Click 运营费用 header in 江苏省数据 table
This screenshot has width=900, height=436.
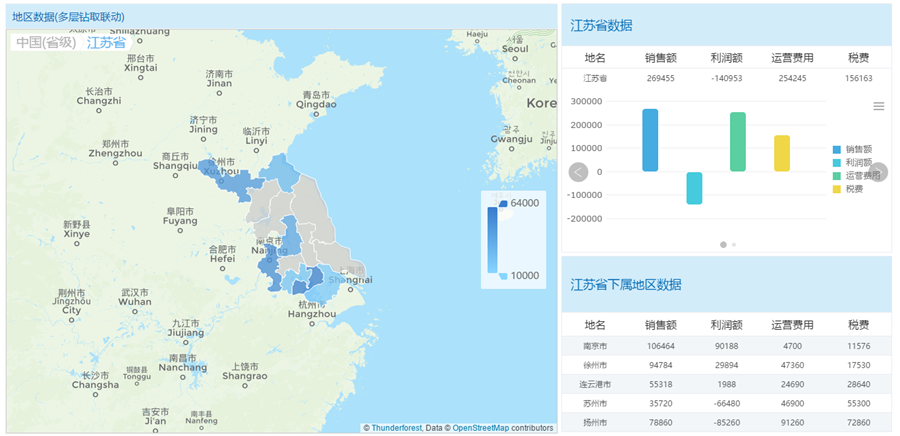point(792,57)
